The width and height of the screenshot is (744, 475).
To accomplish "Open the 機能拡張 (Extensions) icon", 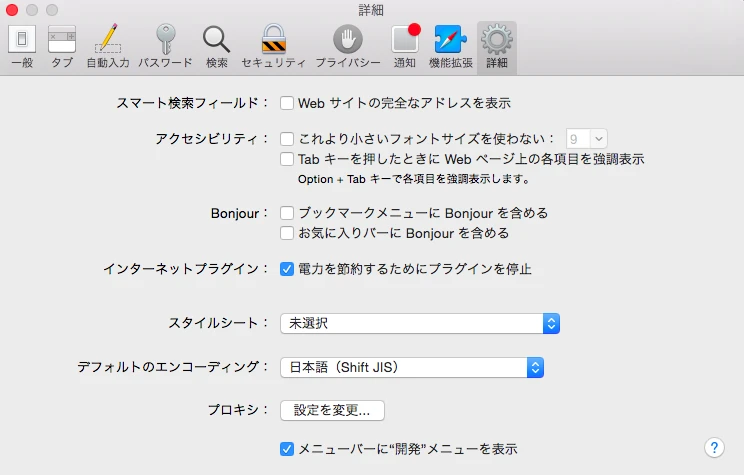I will [x=451, y=46].
